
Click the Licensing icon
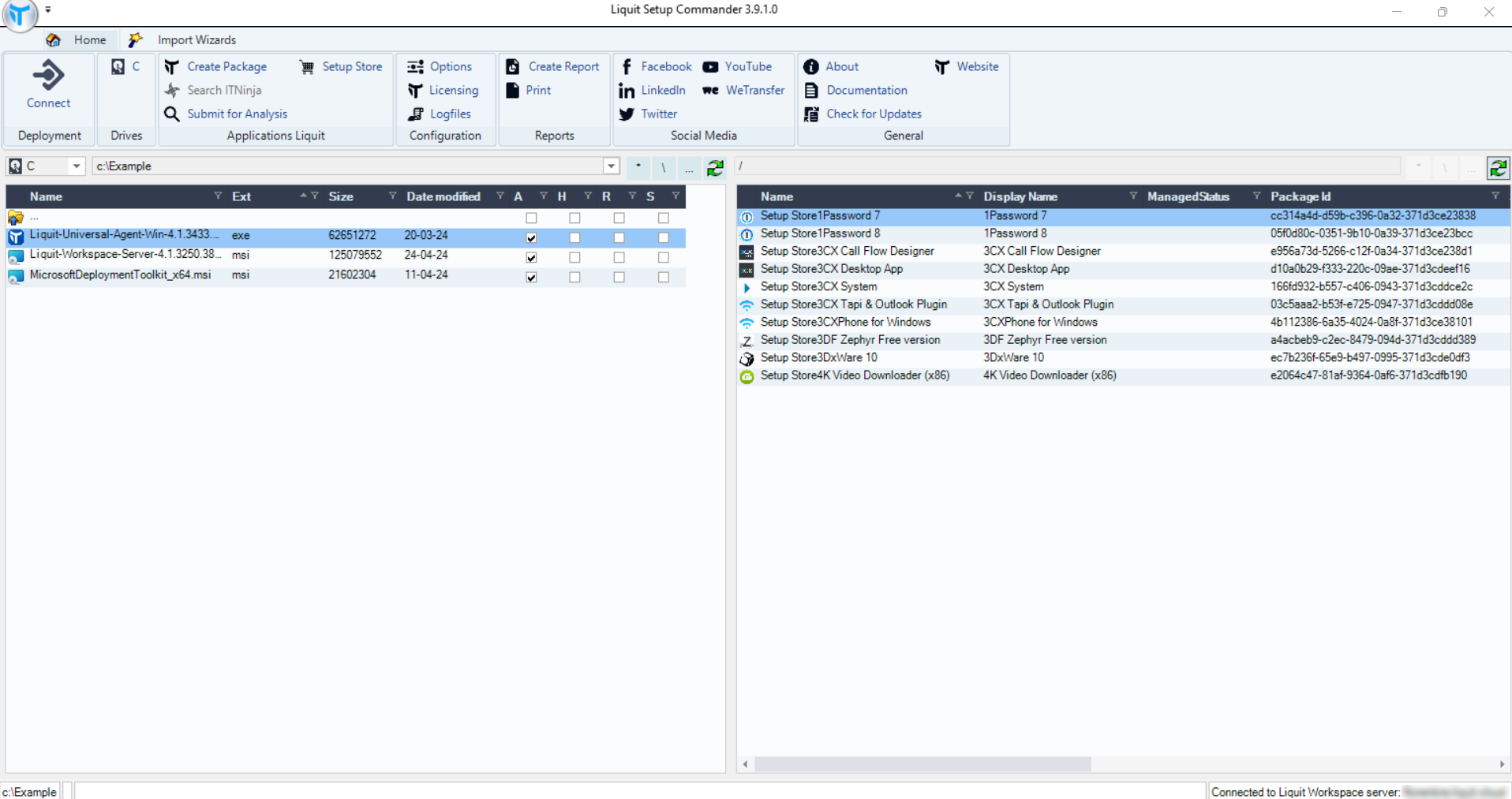click(x=415, y=91)
